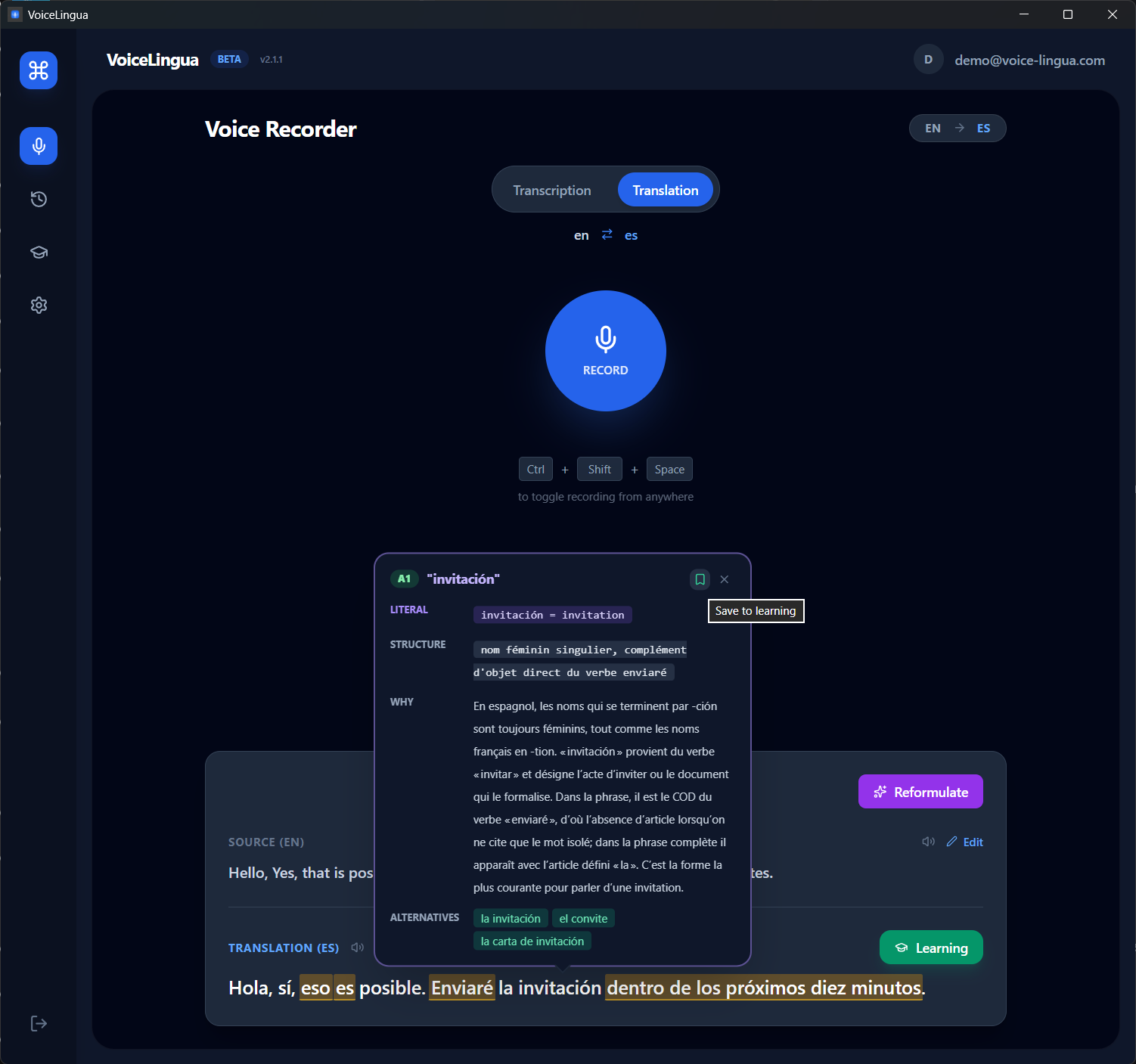Edit the source text
Screen dimensions: 1136x1064
click(964, 842)
